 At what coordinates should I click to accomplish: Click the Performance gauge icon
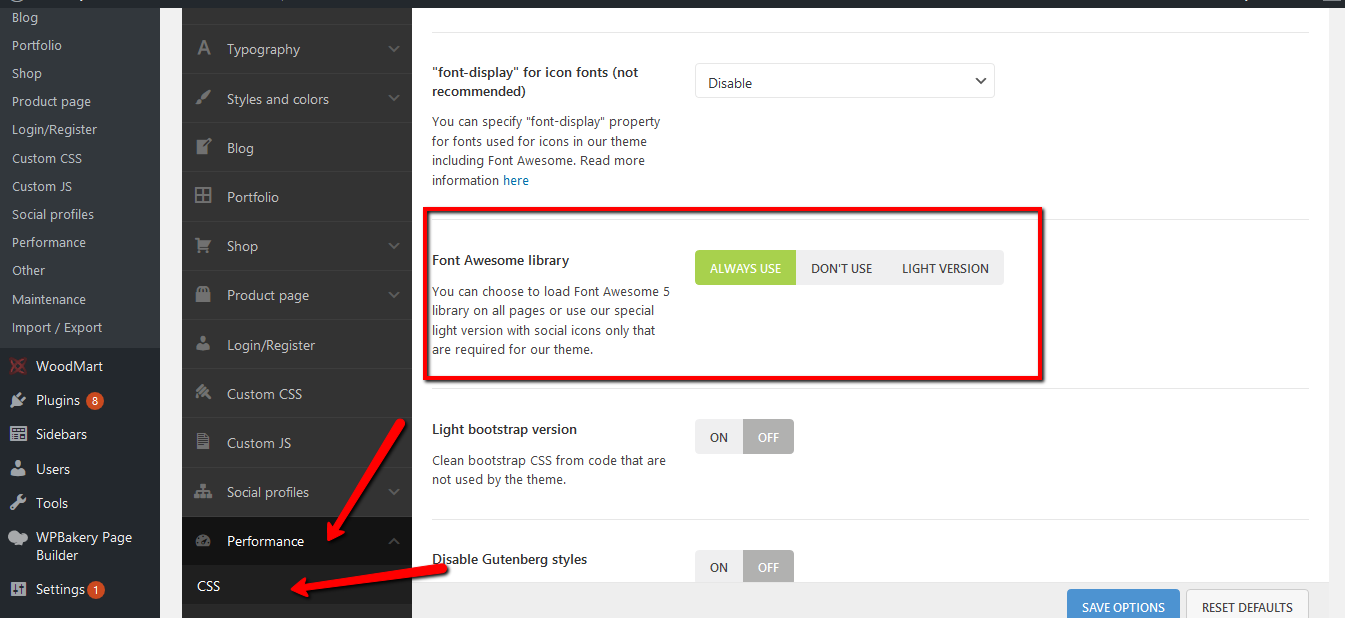pyautogui.click(x=204, y=541)
